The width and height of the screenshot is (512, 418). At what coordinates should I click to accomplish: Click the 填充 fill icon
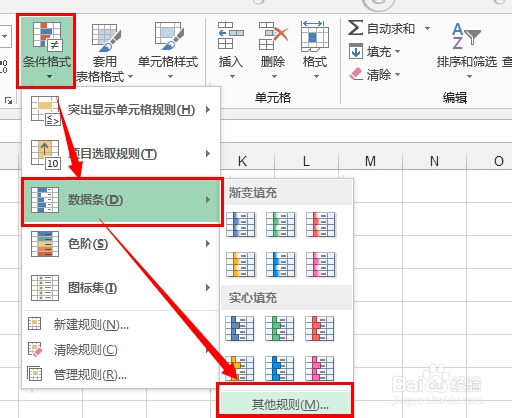(356, 51)
